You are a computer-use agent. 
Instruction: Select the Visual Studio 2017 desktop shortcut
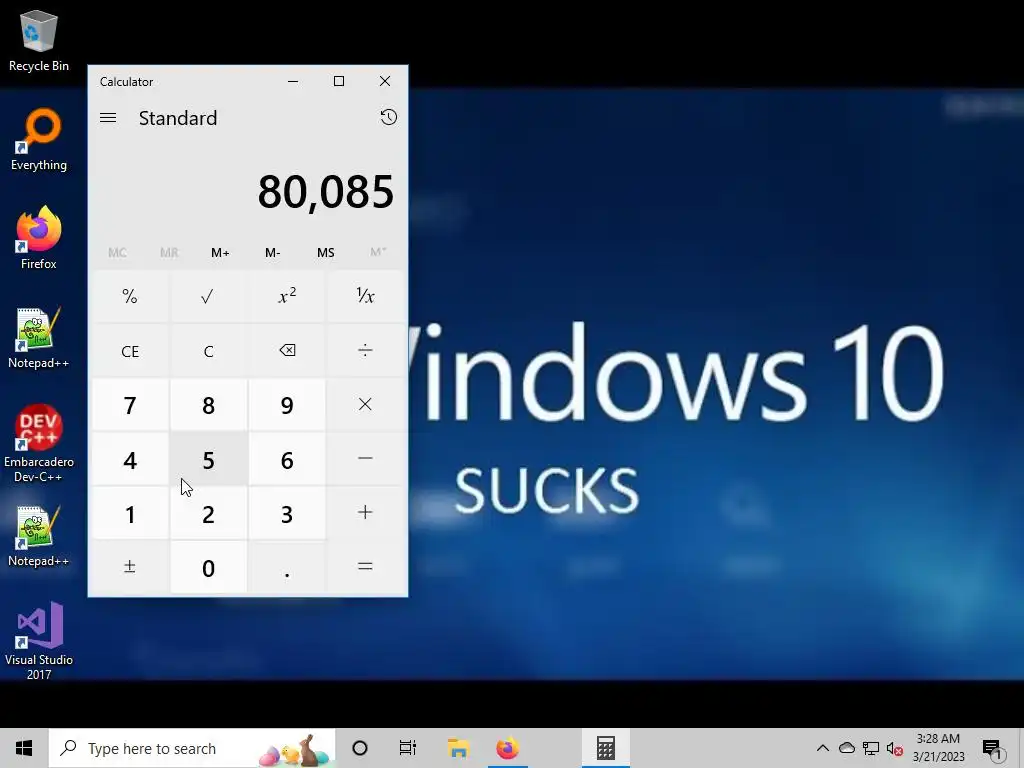tap(39, 641)
